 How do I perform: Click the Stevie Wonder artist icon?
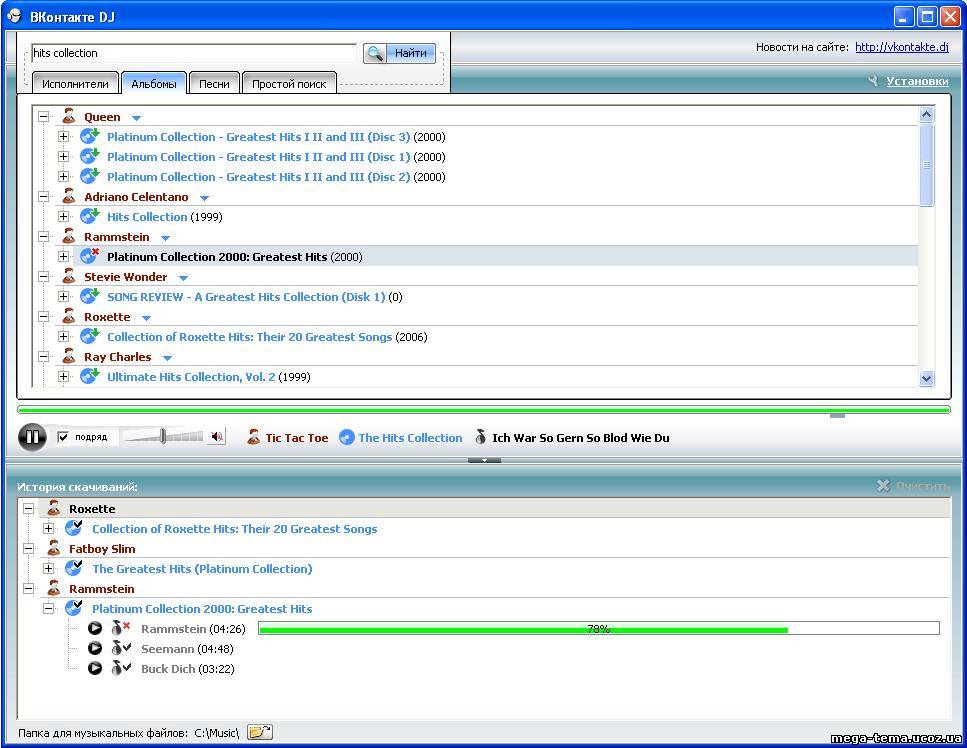(x=68, y=276)
